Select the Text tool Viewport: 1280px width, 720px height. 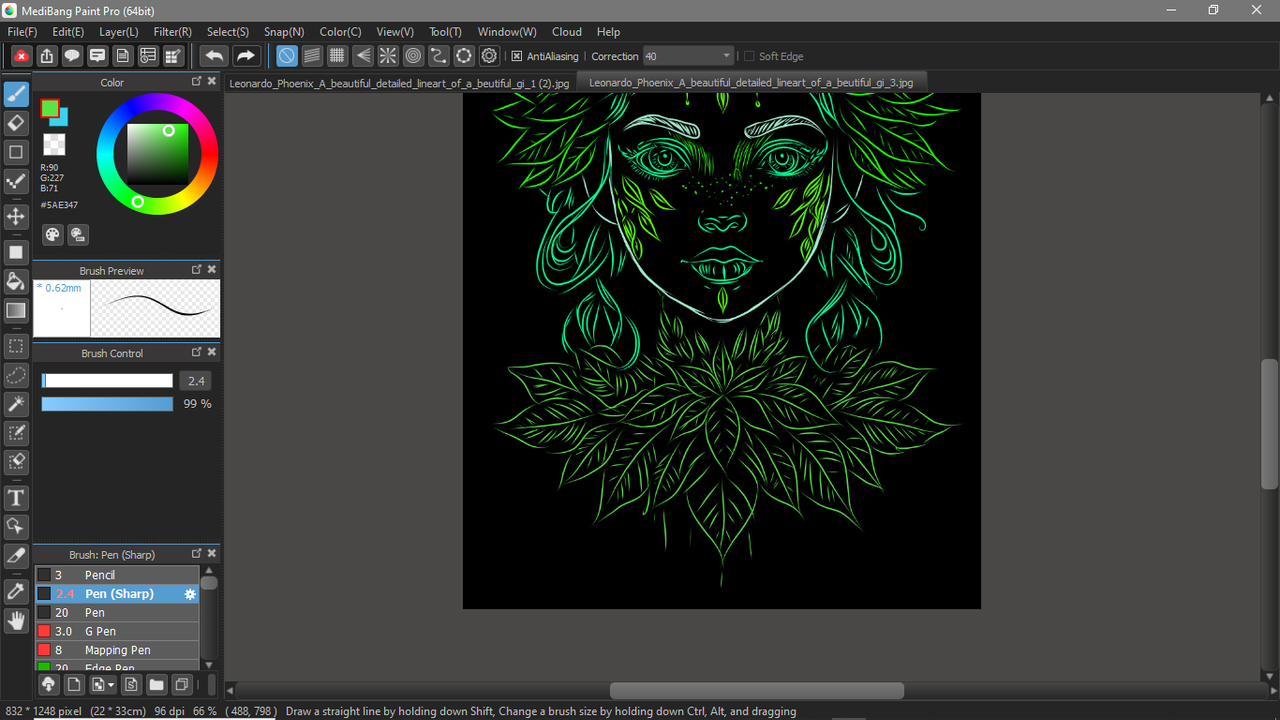click(16, 497)
